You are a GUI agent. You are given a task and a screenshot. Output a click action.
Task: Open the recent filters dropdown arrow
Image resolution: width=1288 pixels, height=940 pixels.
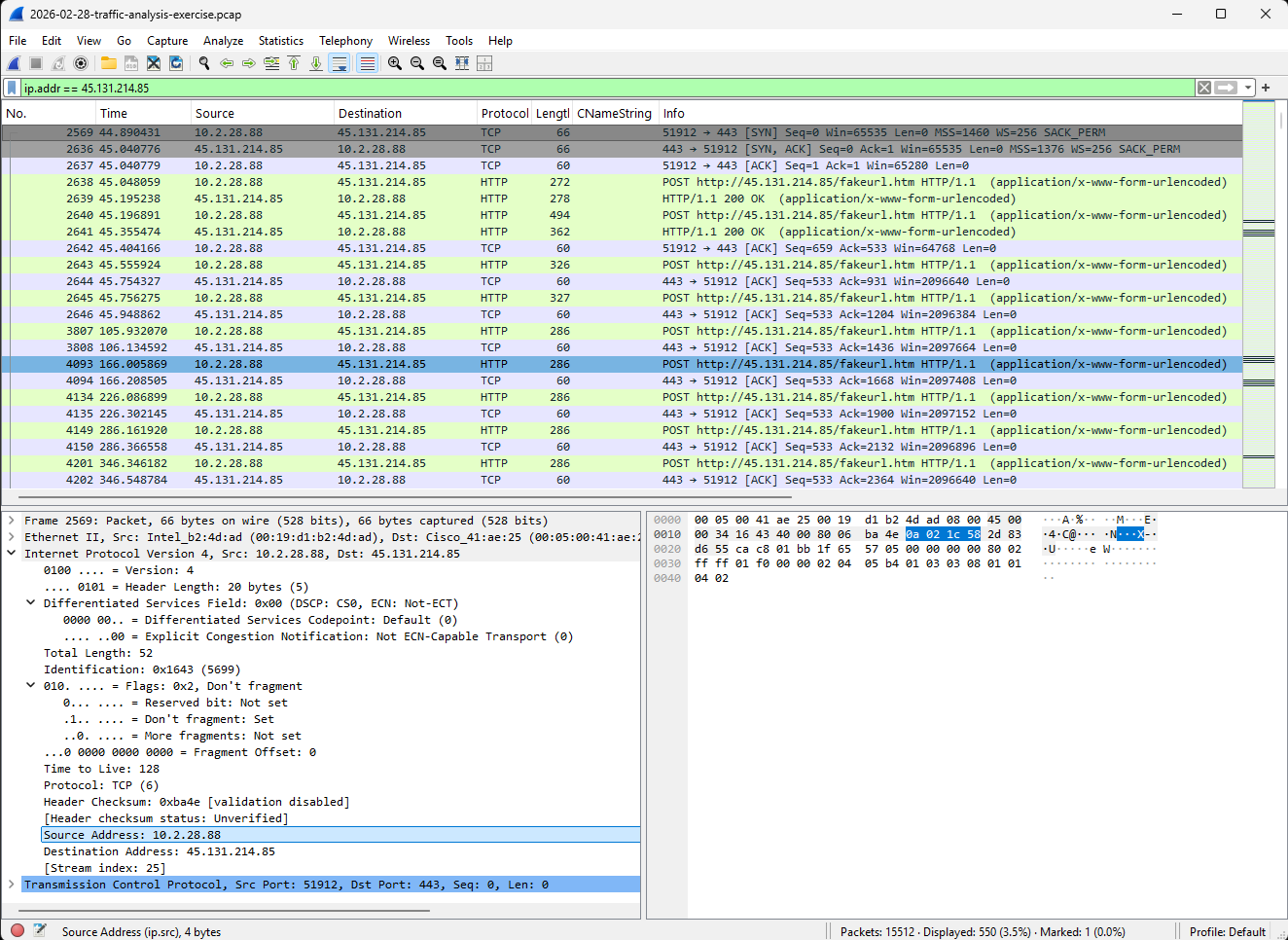pos(1247,88)
